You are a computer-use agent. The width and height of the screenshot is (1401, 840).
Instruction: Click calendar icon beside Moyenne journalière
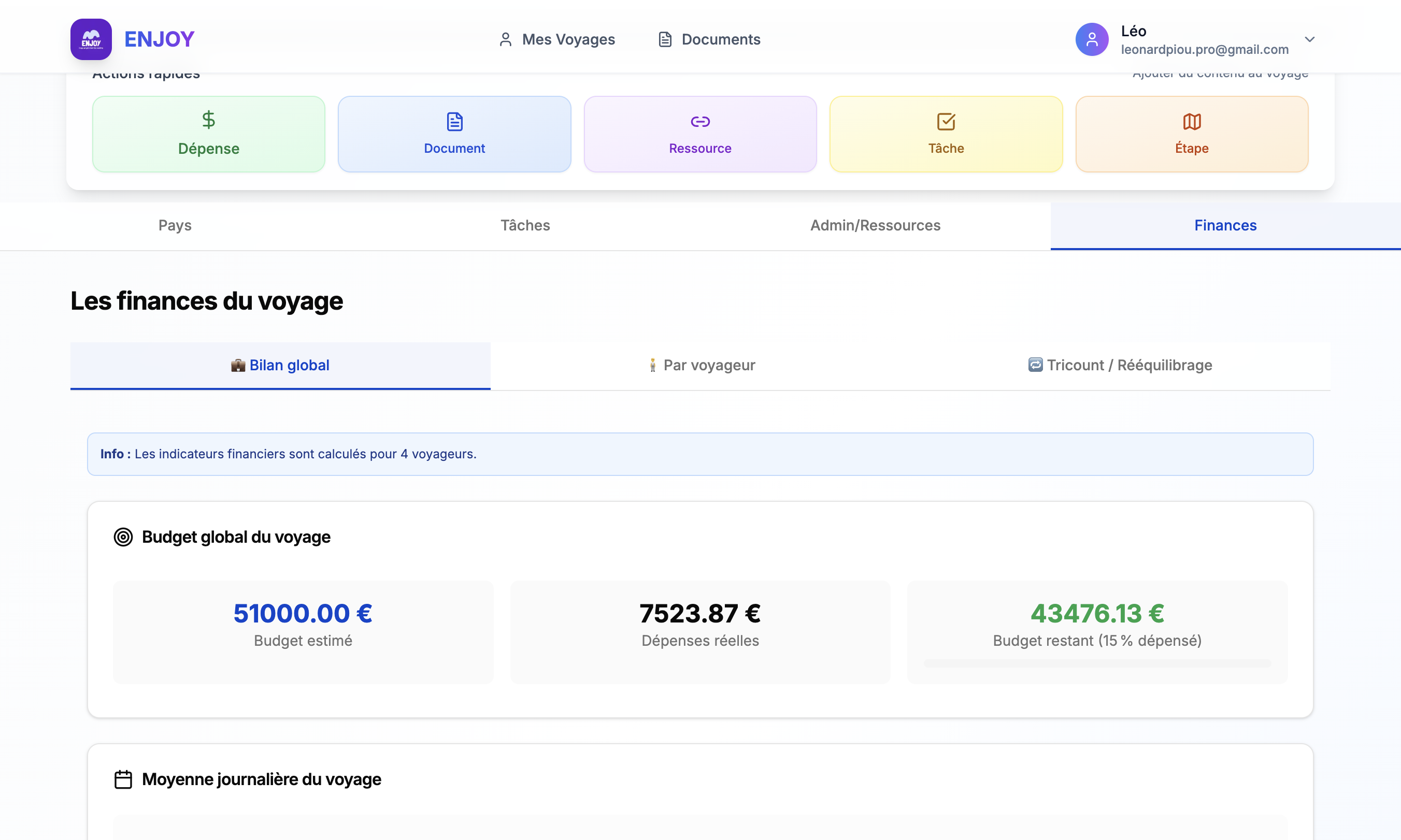123,779
